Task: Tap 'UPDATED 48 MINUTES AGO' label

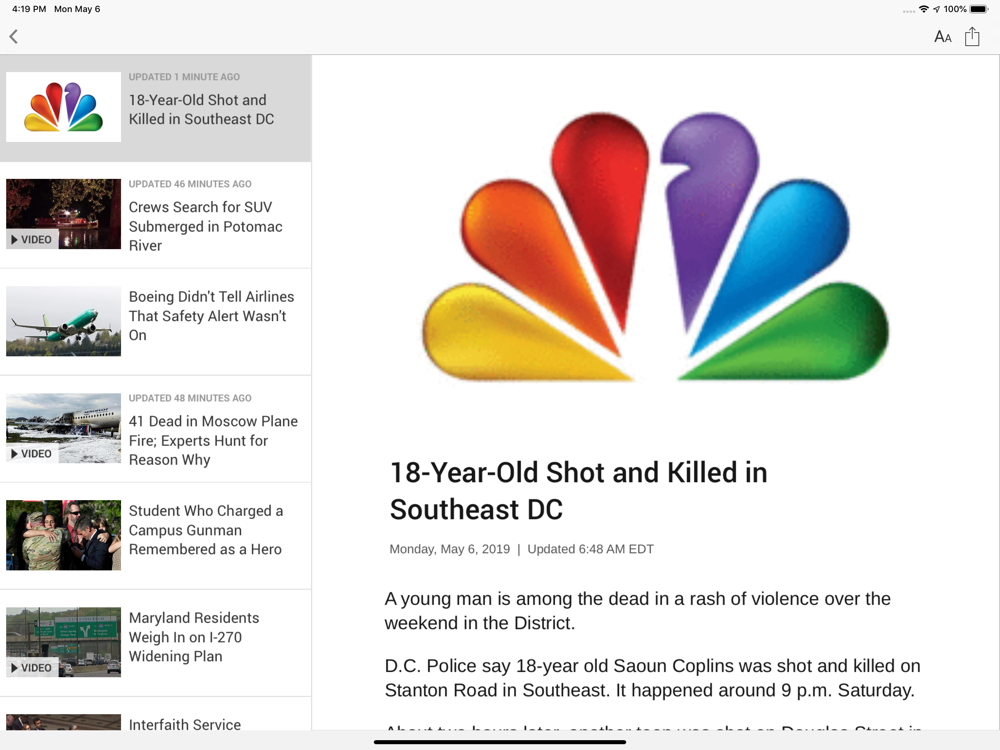Action: coord(190,398)
